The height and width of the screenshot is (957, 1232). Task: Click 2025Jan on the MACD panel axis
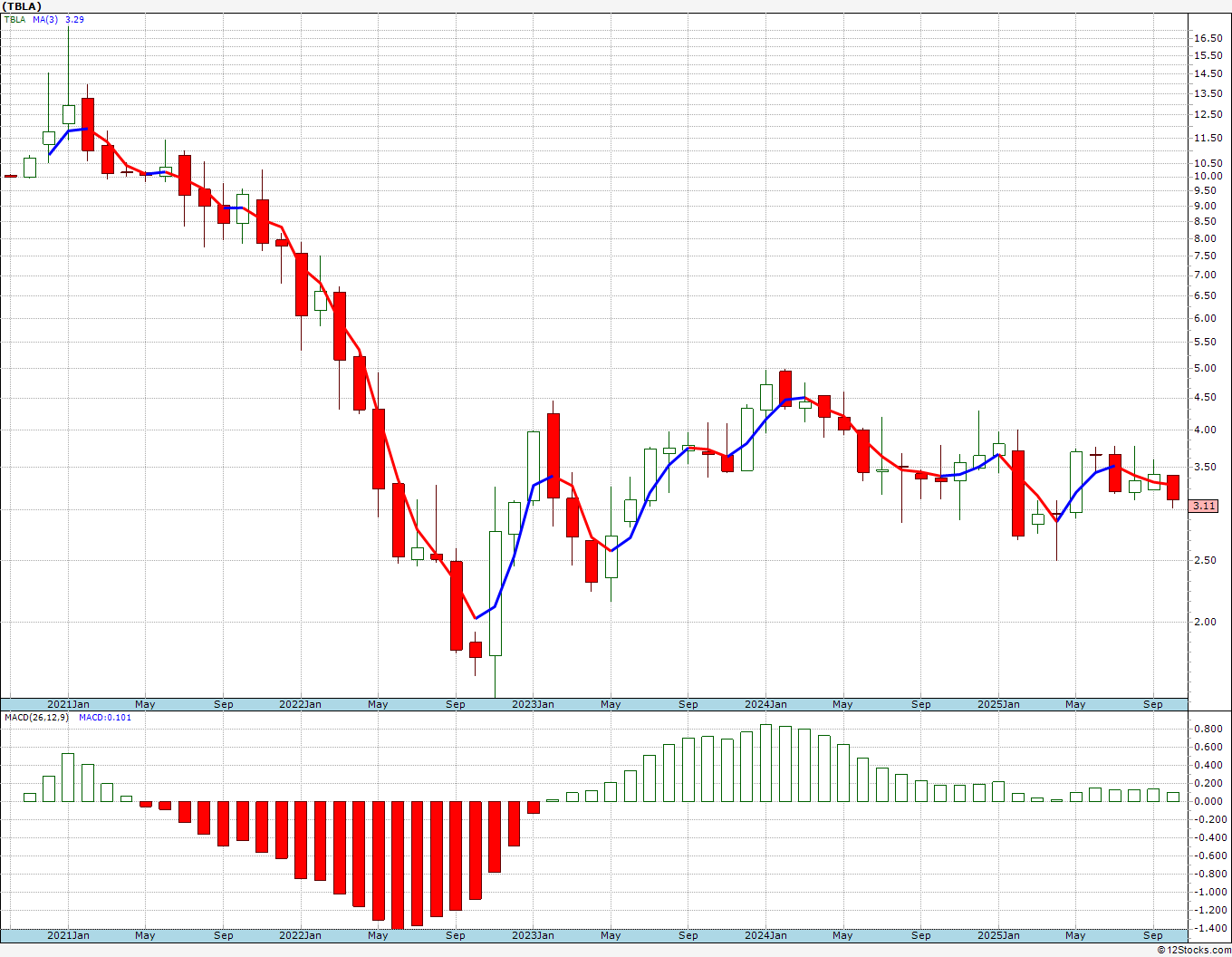point(998,935)
